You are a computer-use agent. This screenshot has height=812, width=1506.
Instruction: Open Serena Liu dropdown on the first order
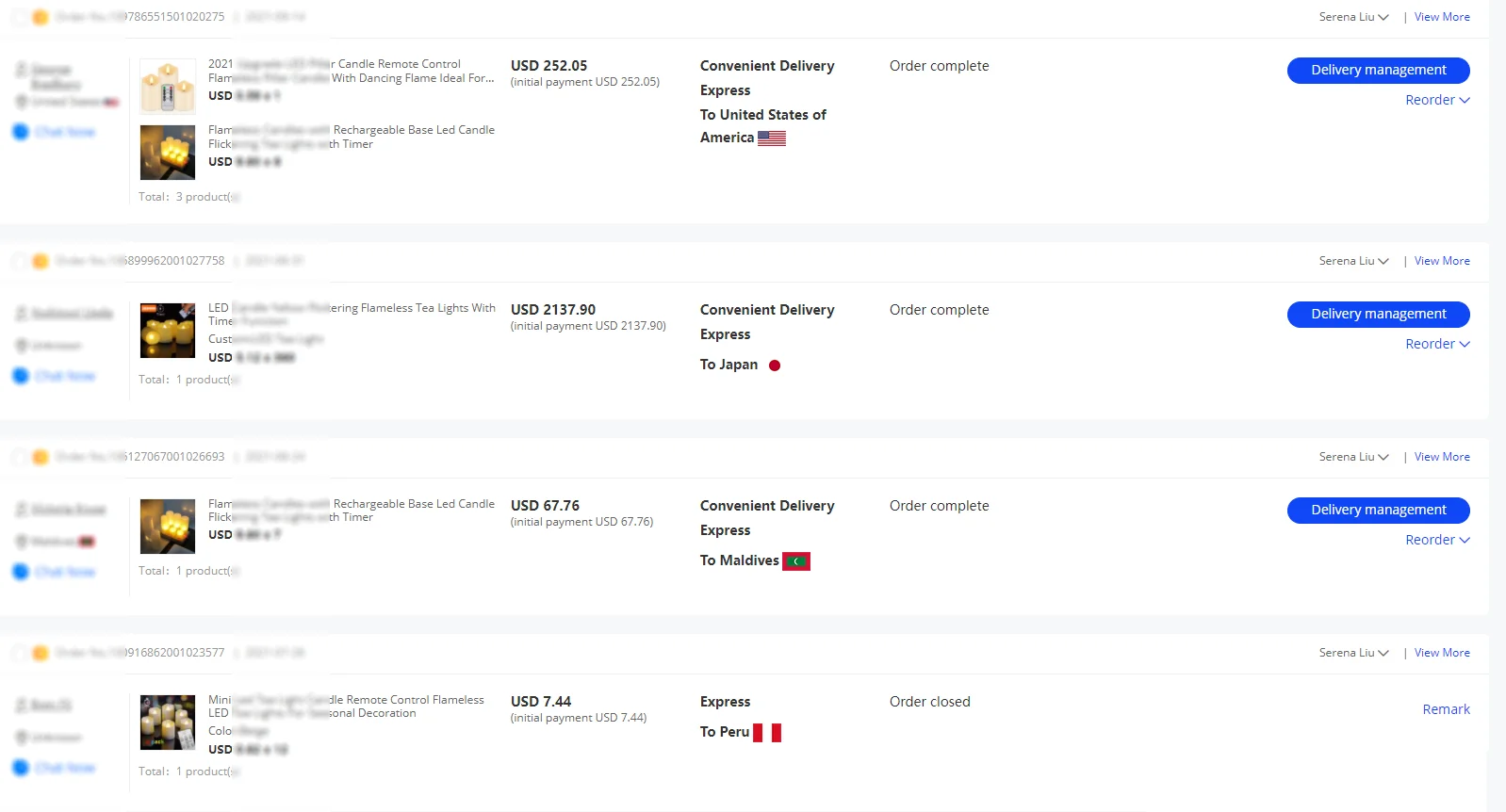click(1353, 17)
